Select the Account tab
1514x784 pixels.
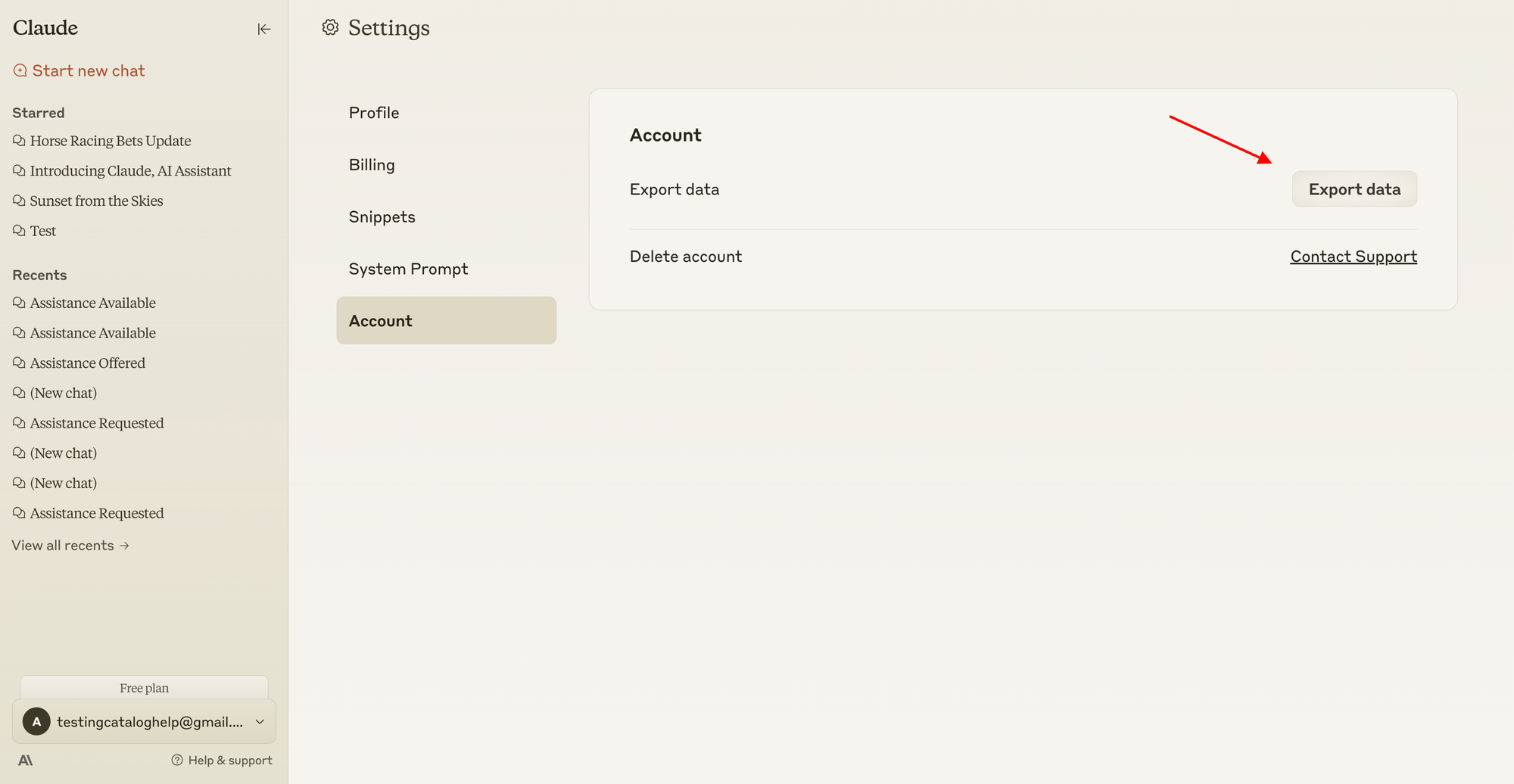[447, 320]
